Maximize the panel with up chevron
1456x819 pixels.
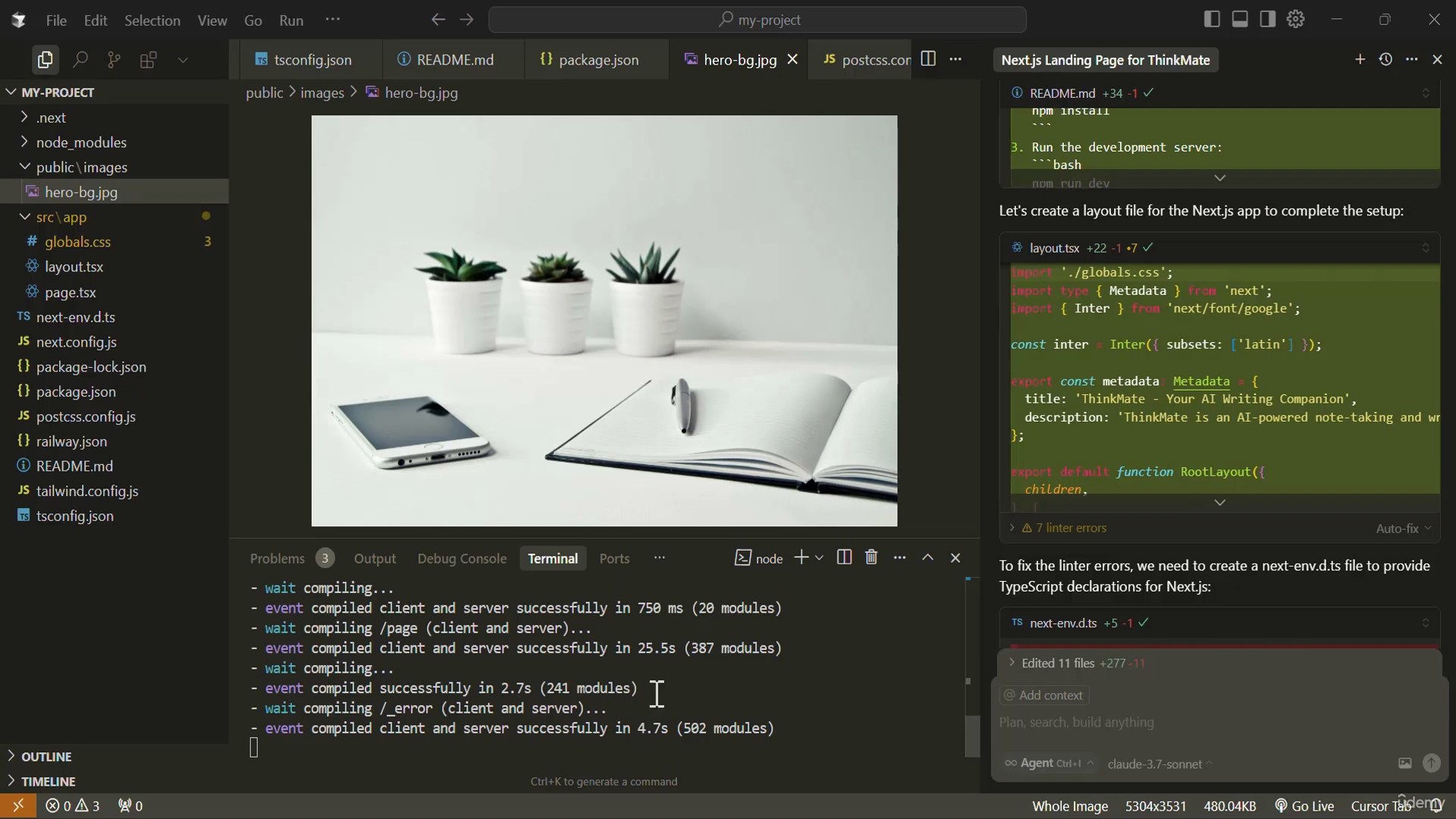click(x=927, y=558)
